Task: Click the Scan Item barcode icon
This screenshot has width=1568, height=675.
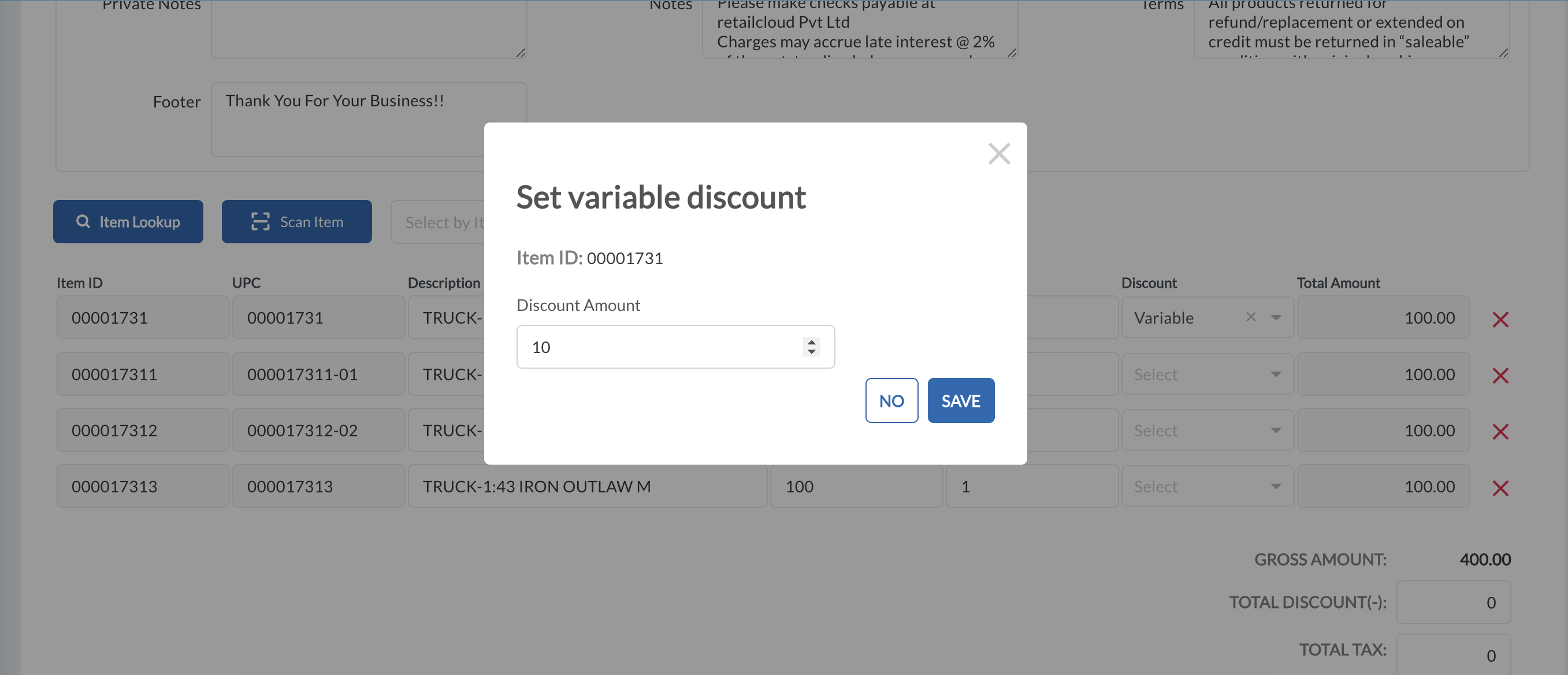Action: point(261,221)
